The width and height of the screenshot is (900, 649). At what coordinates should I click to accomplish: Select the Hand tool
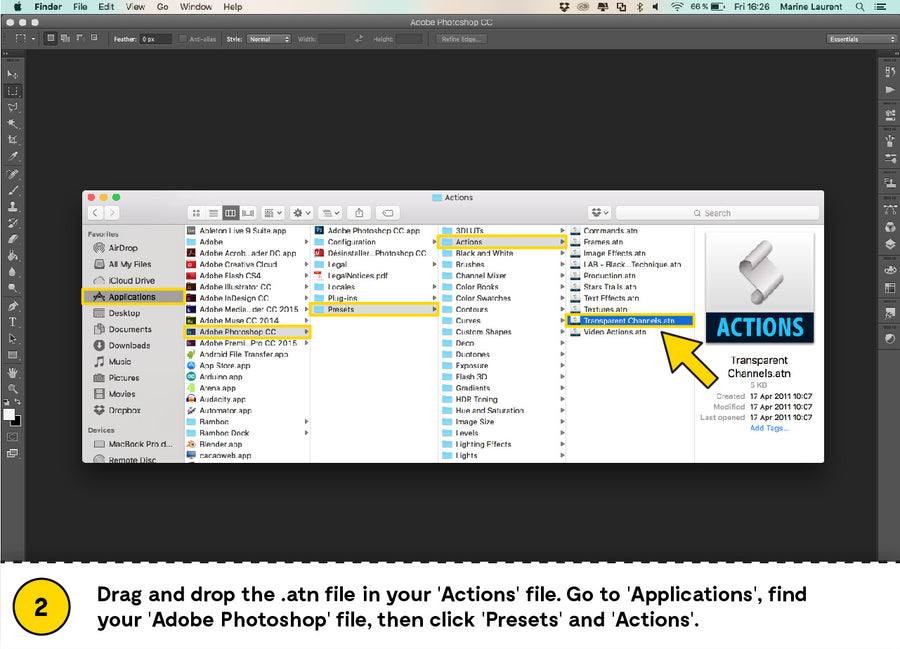[x=13, y=372]
